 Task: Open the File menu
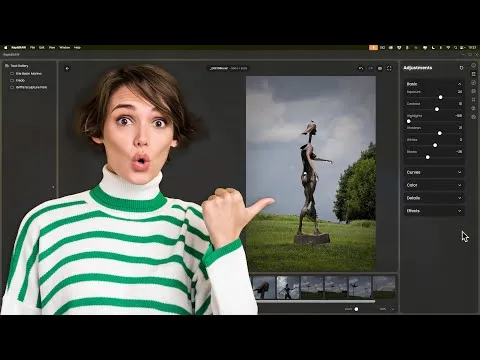tap(32, 48)
